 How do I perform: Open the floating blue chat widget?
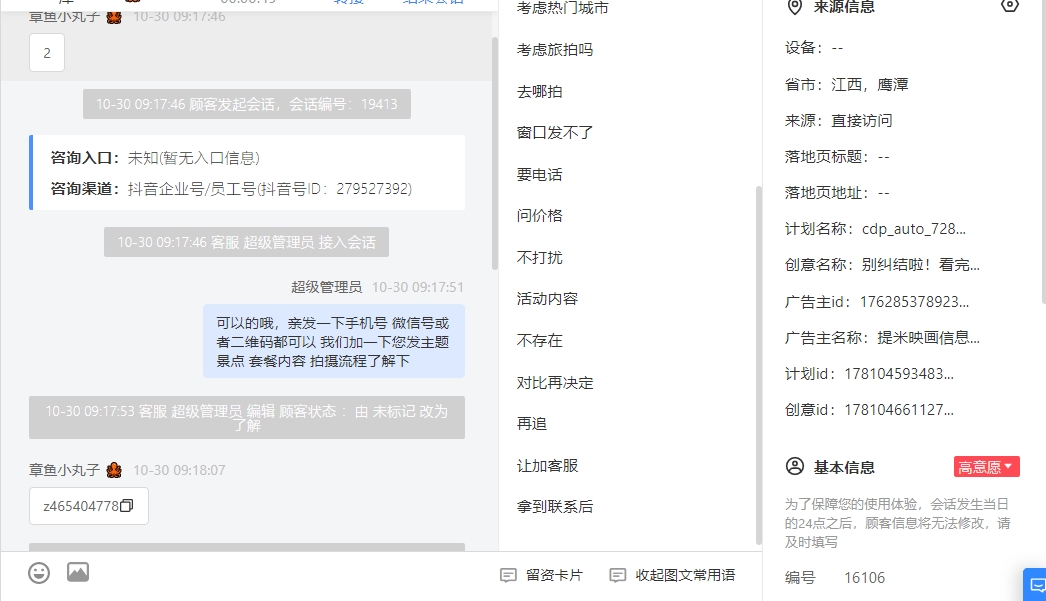click(x=1036, y=585)
